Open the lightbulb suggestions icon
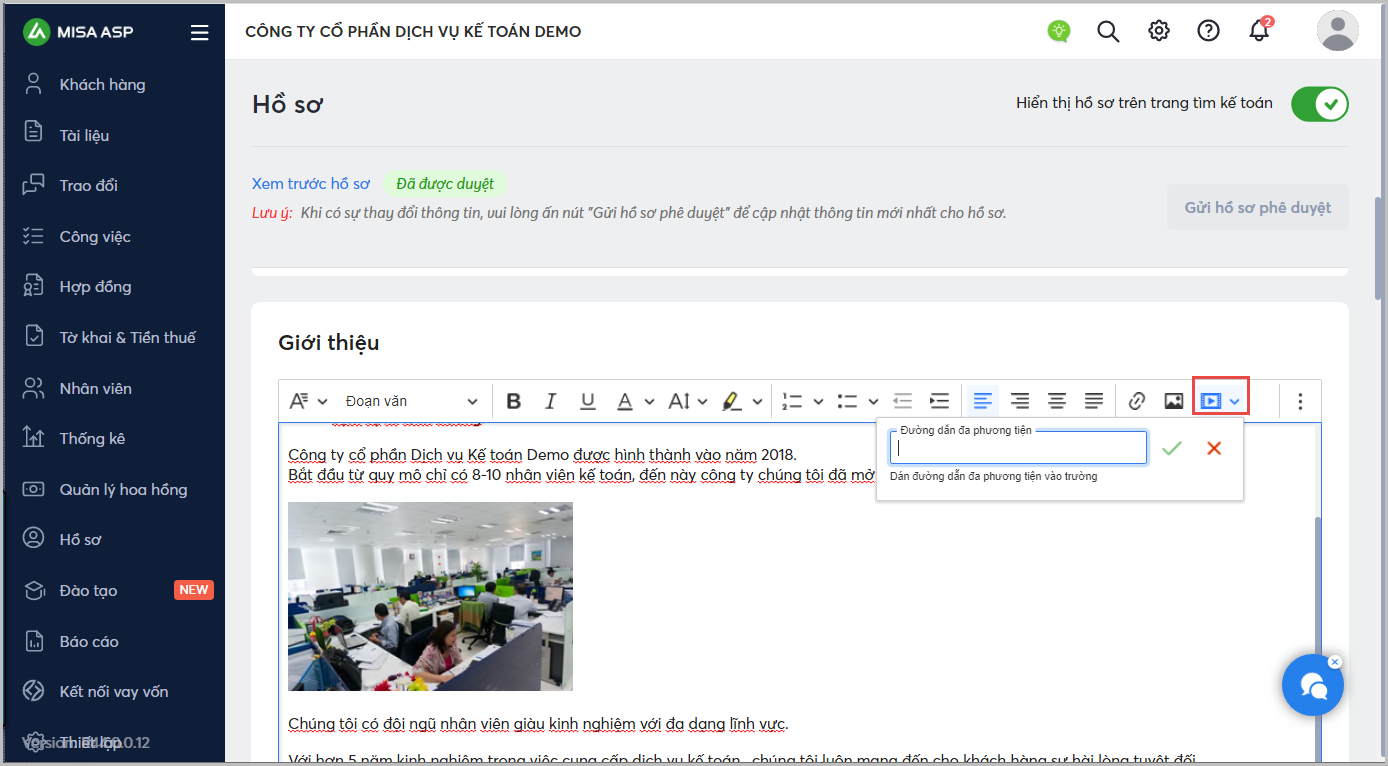1388x766 pixels. click(1058, 31)
